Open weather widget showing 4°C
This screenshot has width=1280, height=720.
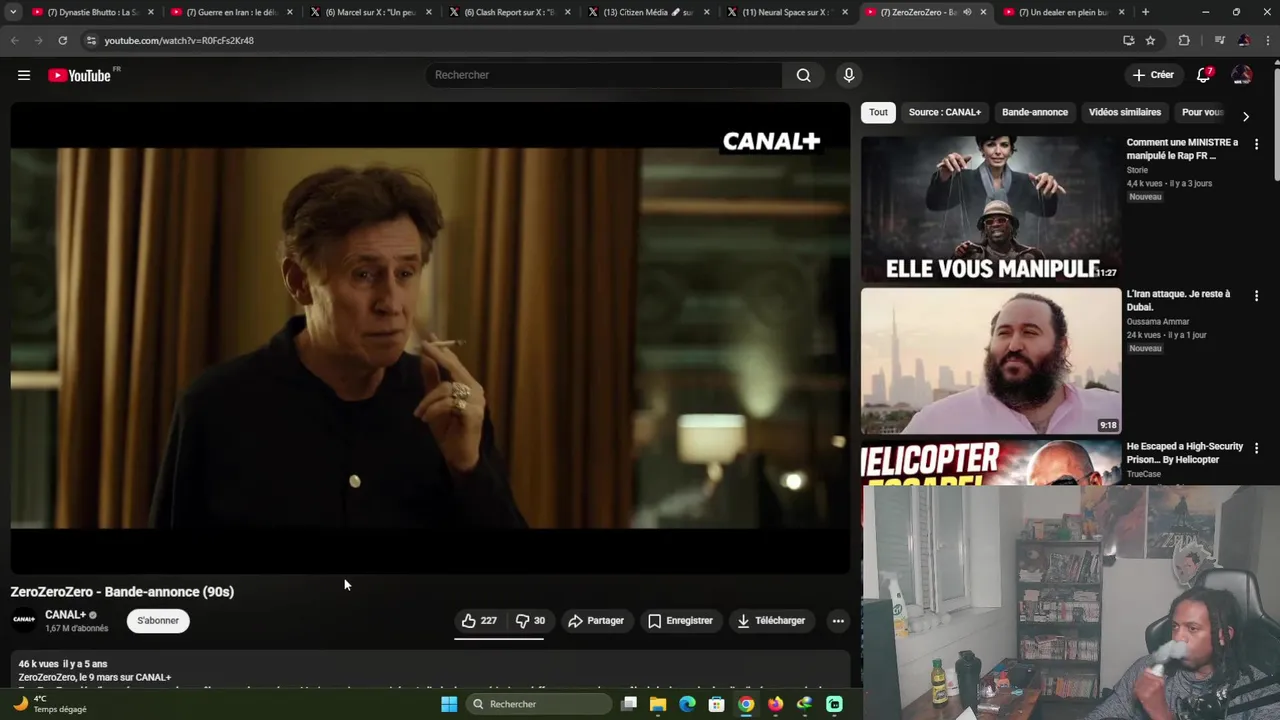tap(50, 704)
